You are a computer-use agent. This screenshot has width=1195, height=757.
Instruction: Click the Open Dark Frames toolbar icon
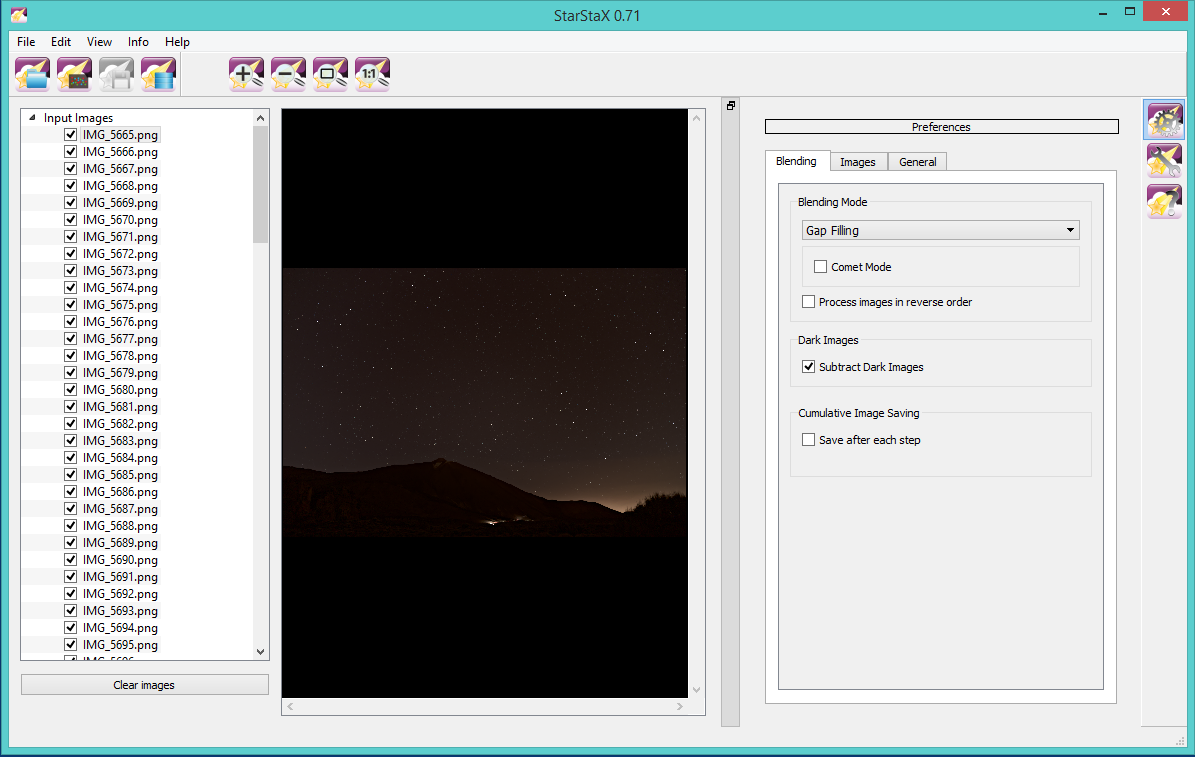pos(75,75)
